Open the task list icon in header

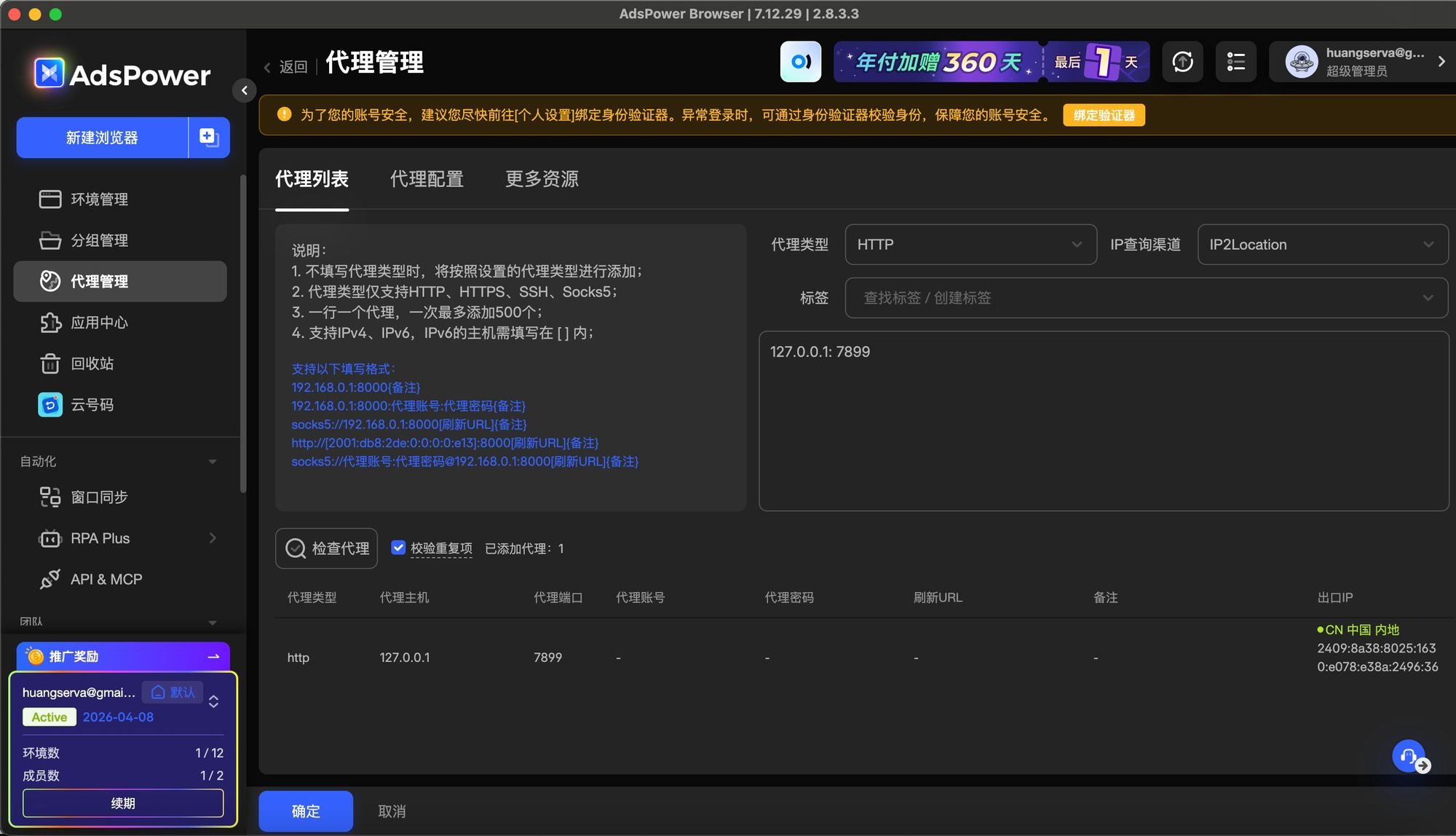click(x=1236, y=62)
